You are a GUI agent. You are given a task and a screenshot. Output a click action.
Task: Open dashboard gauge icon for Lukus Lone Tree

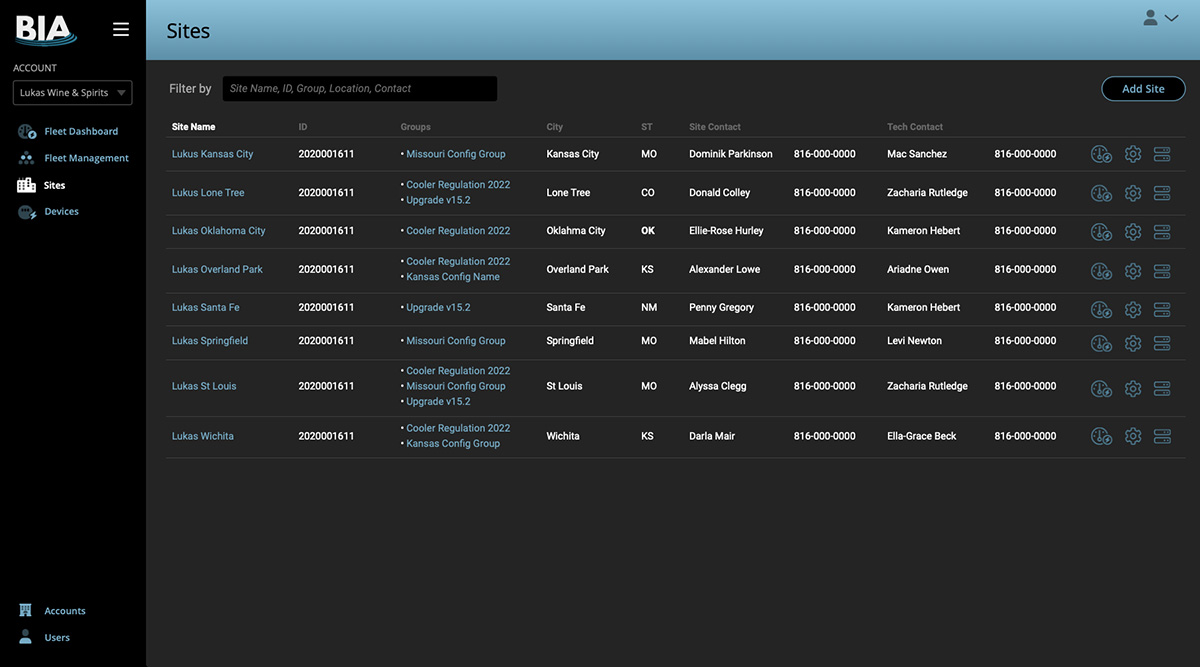click(1101, 193)
